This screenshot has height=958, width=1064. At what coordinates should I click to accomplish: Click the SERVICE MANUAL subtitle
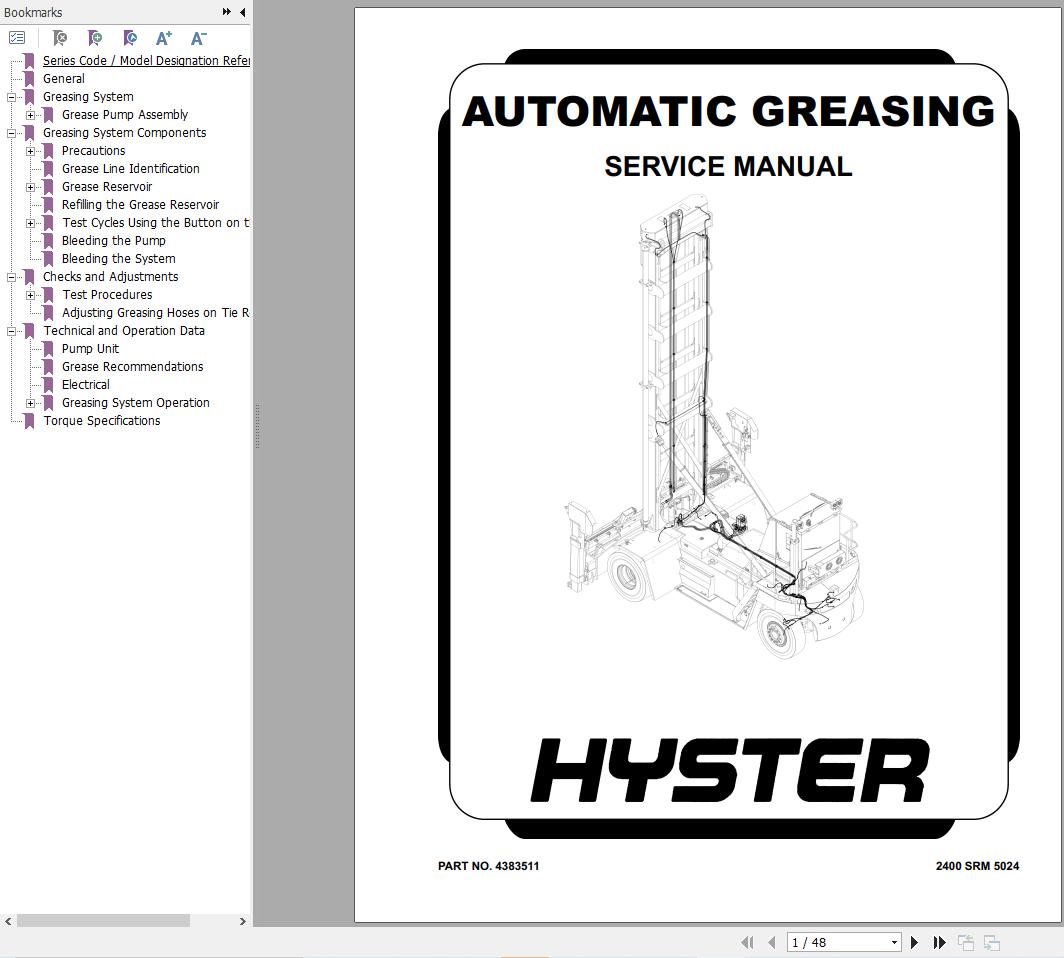728,166
